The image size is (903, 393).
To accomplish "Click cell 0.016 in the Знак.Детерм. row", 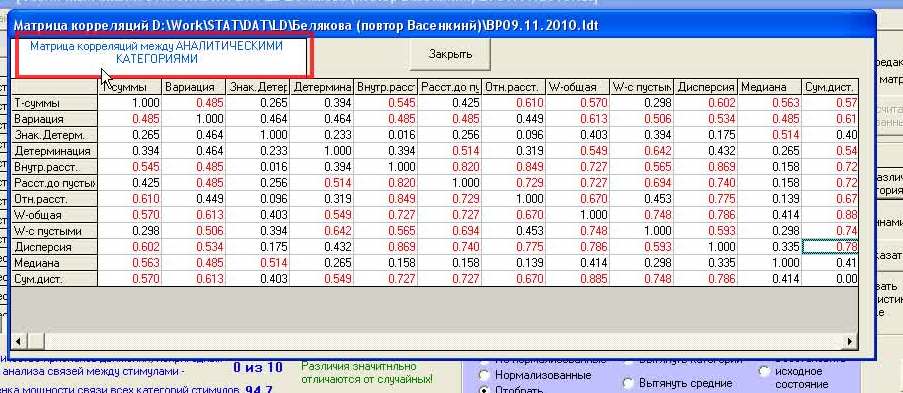I will coord(385,135).
